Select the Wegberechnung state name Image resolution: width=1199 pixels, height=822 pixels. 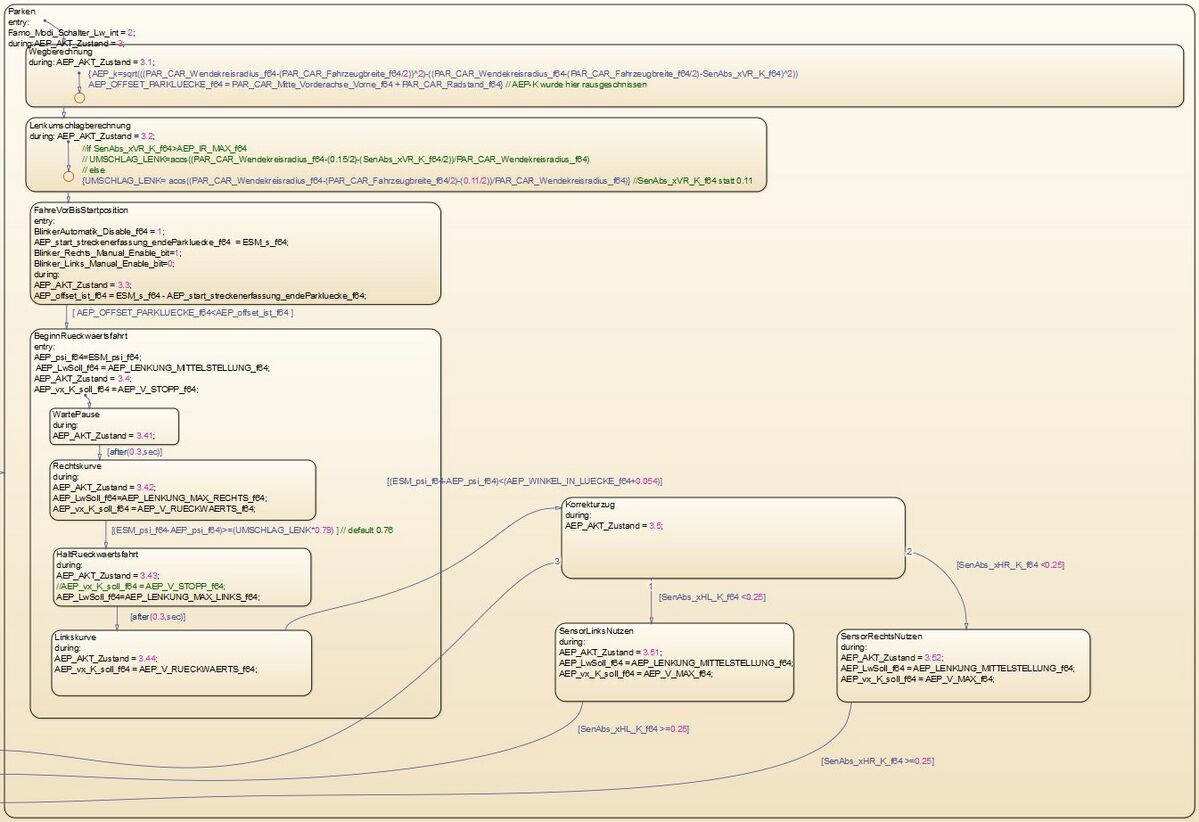60,51
